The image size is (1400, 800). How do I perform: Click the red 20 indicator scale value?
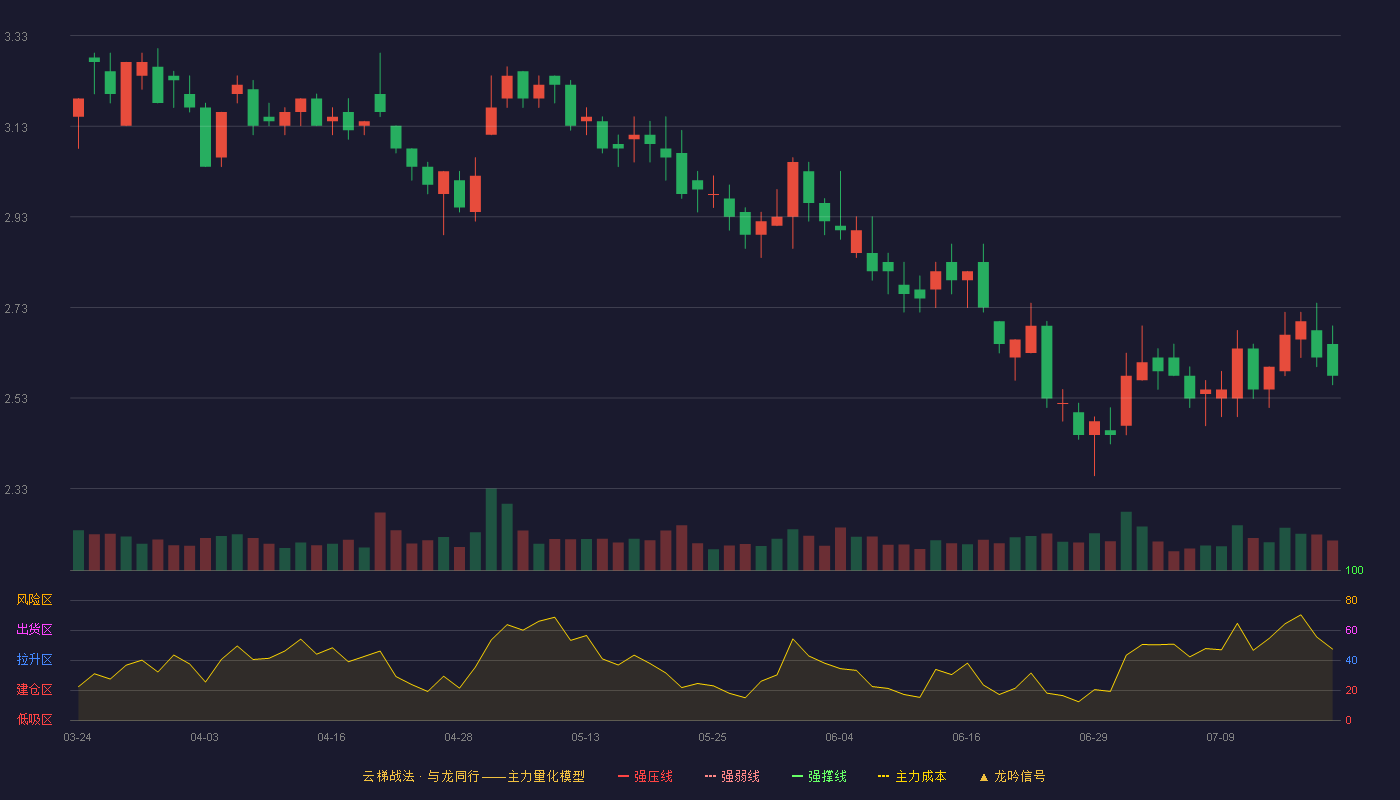[1351, 690]
